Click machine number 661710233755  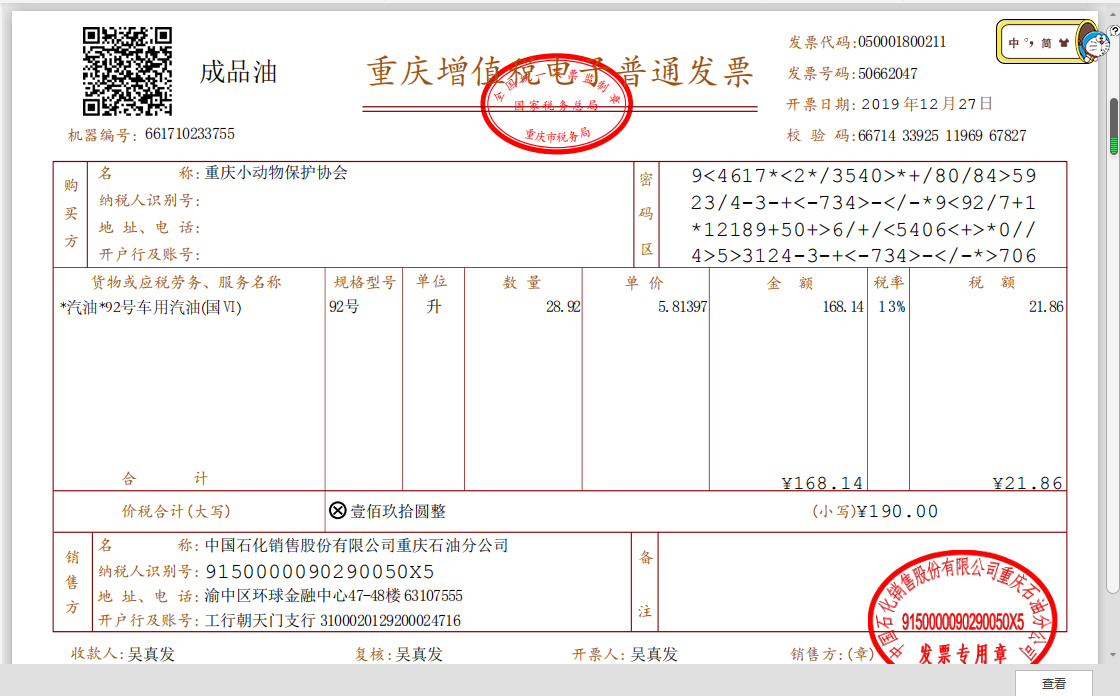coord(189,134)
